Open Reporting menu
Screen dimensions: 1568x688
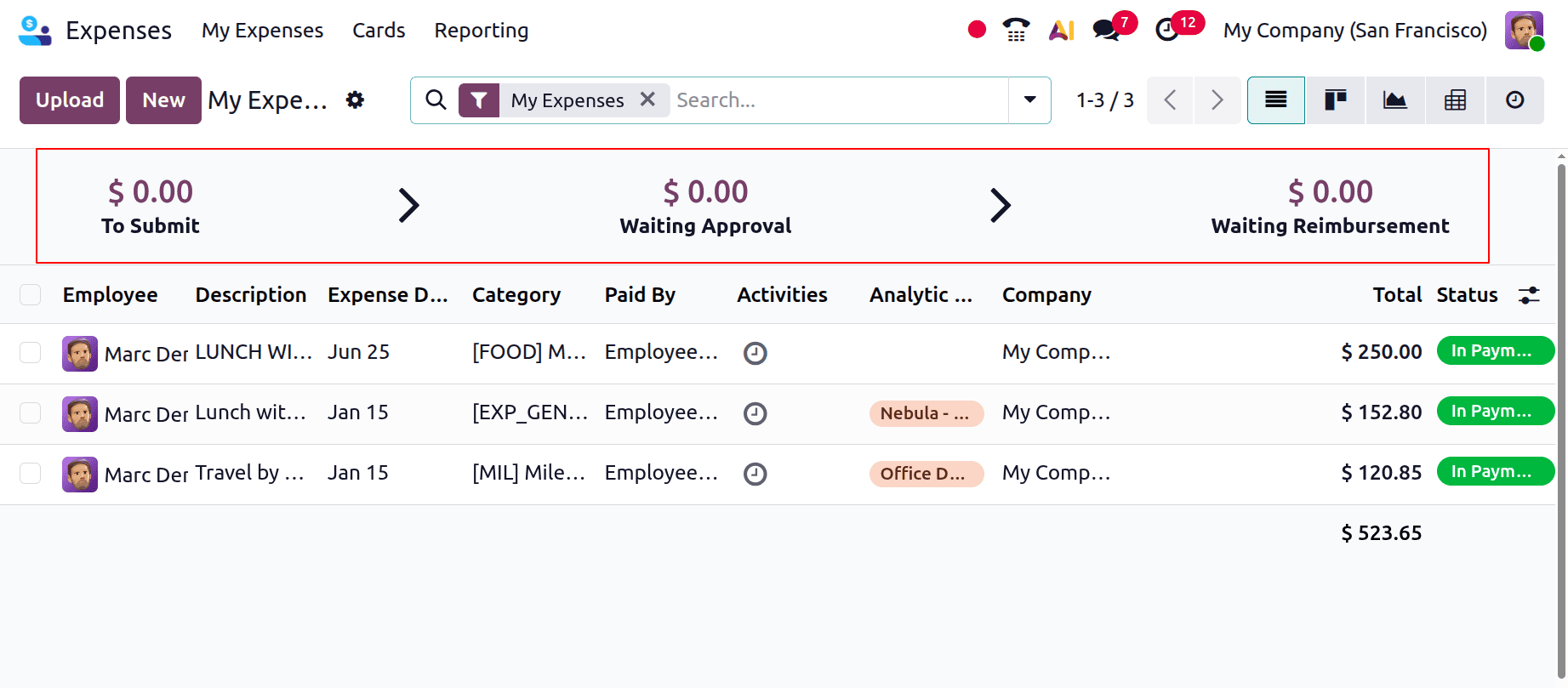click(x=482, y=31)
